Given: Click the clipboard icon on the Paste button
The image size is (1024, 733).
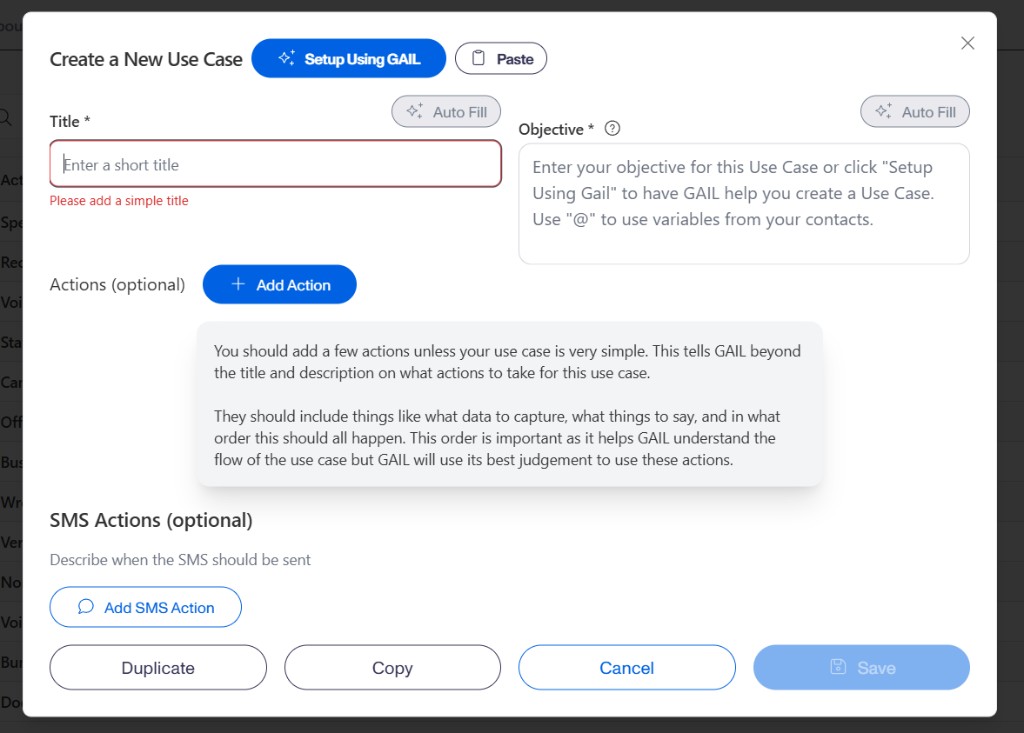Looking at the screenshot, I should pyautogui.click(x=478, y=58).
